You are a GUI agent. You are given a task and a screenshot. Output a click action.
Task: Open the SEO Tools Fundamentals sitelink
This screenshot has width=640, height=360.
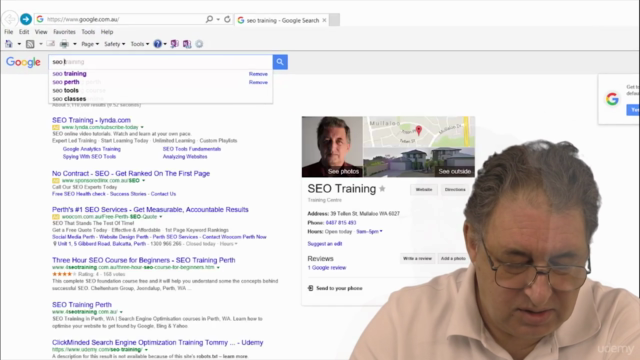(x=192, y=149)
